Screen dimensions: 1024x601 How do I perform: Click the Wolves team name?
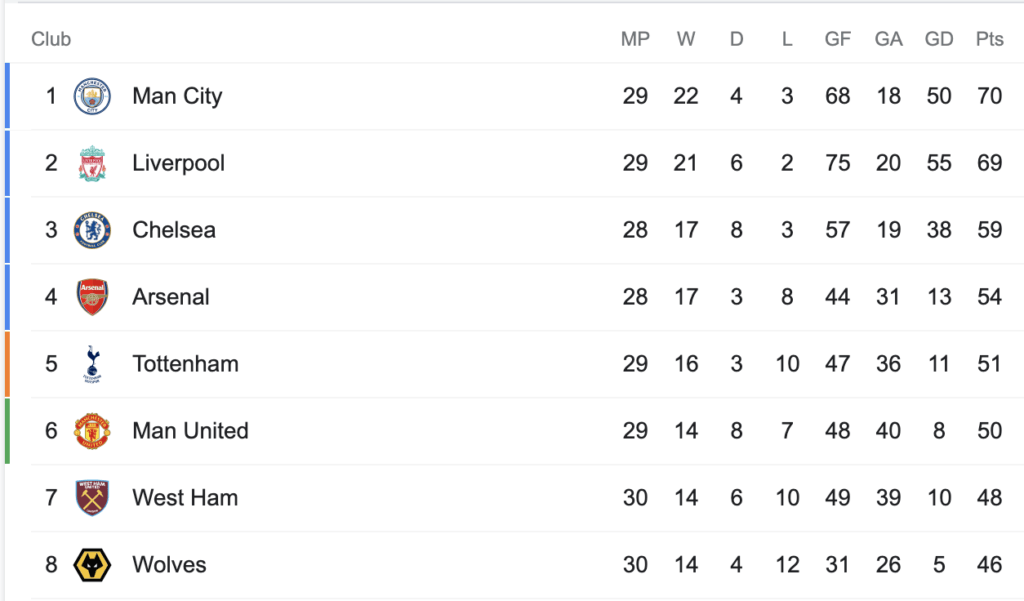[169, 564]
